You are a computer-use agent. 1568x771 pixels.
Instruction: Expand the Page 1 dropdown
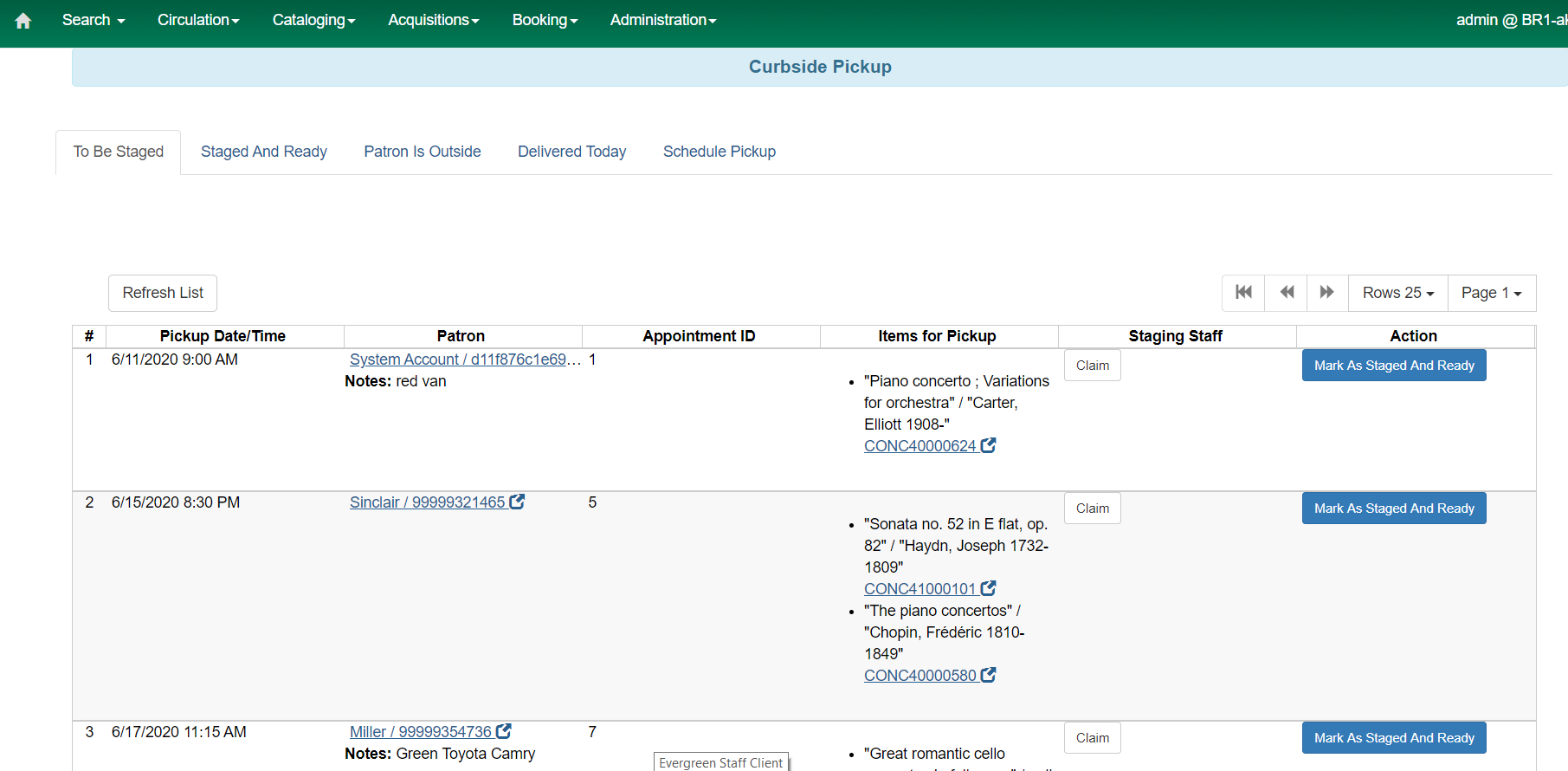pos(1491,293)
